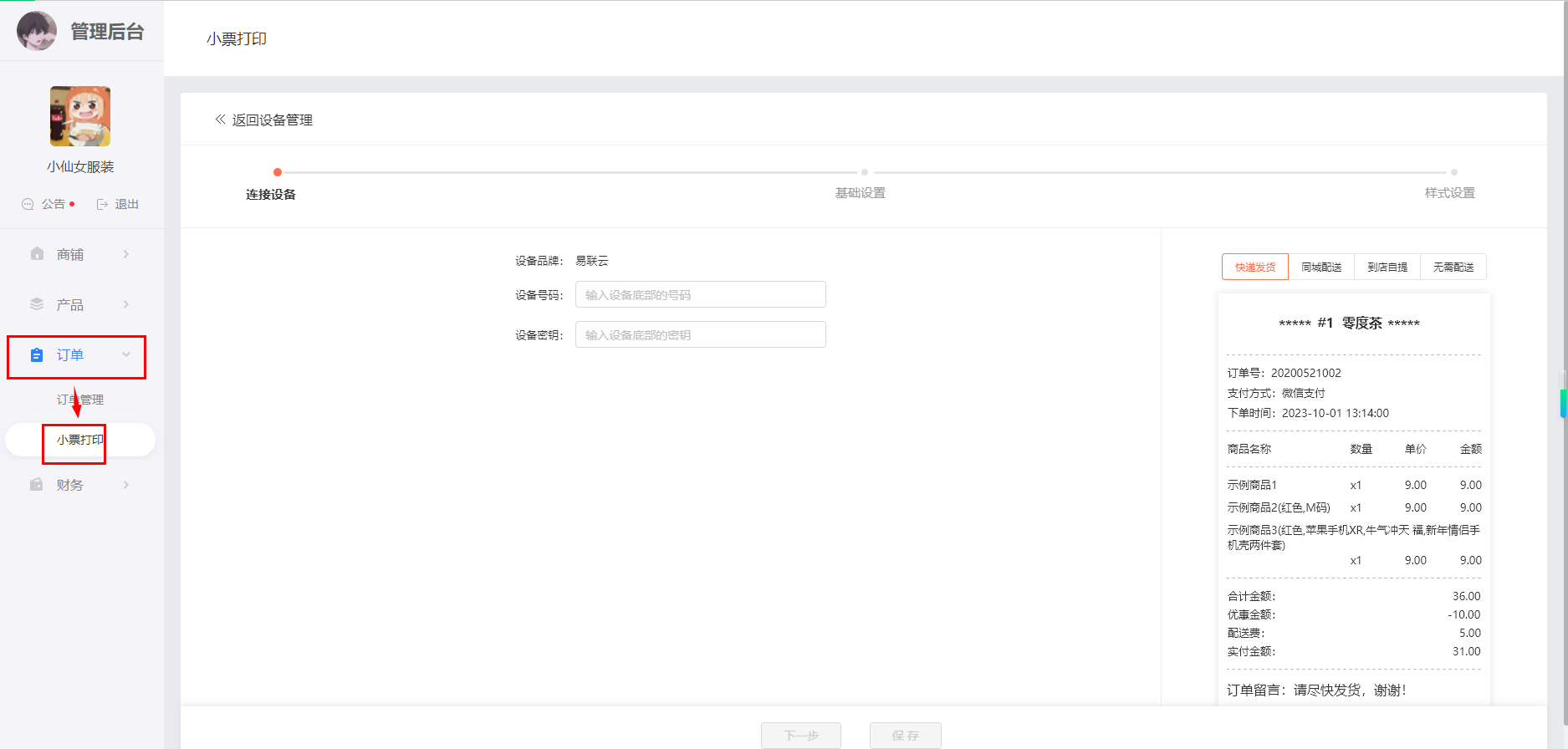Focus the 设备号码 input field
Viewport: 1568px width, 749px height.
coord(701,294)
